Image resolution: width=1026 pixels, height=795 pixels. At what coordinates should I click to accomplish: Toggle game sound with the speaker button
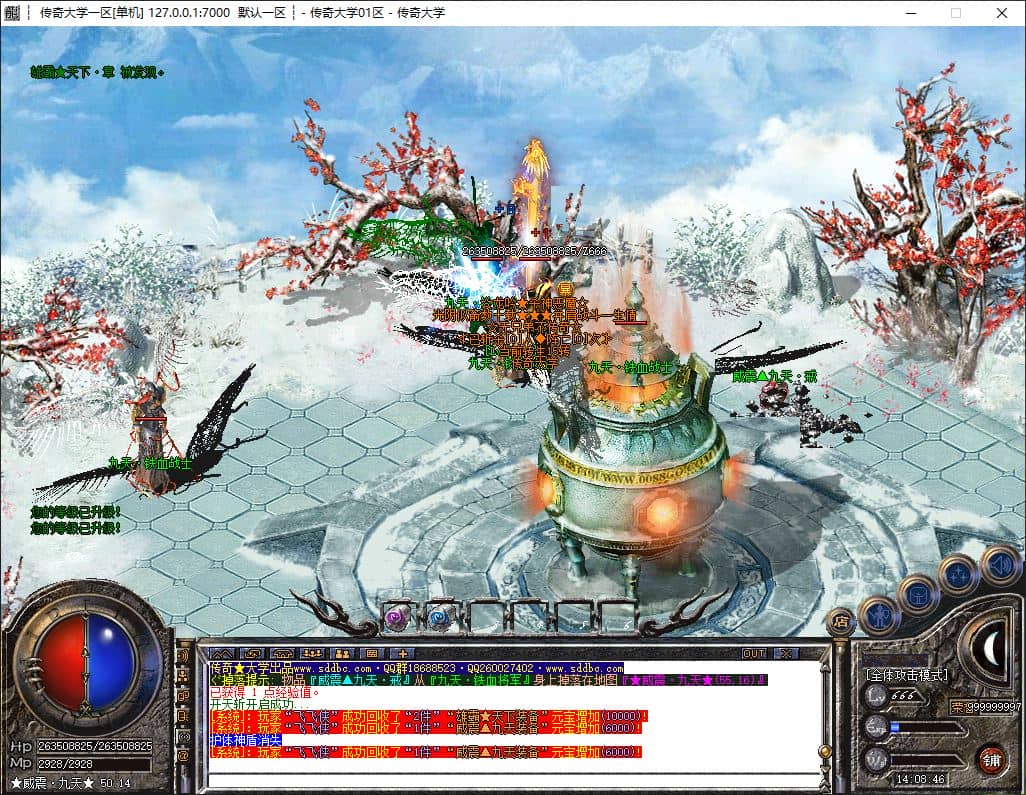(1000, 564)
